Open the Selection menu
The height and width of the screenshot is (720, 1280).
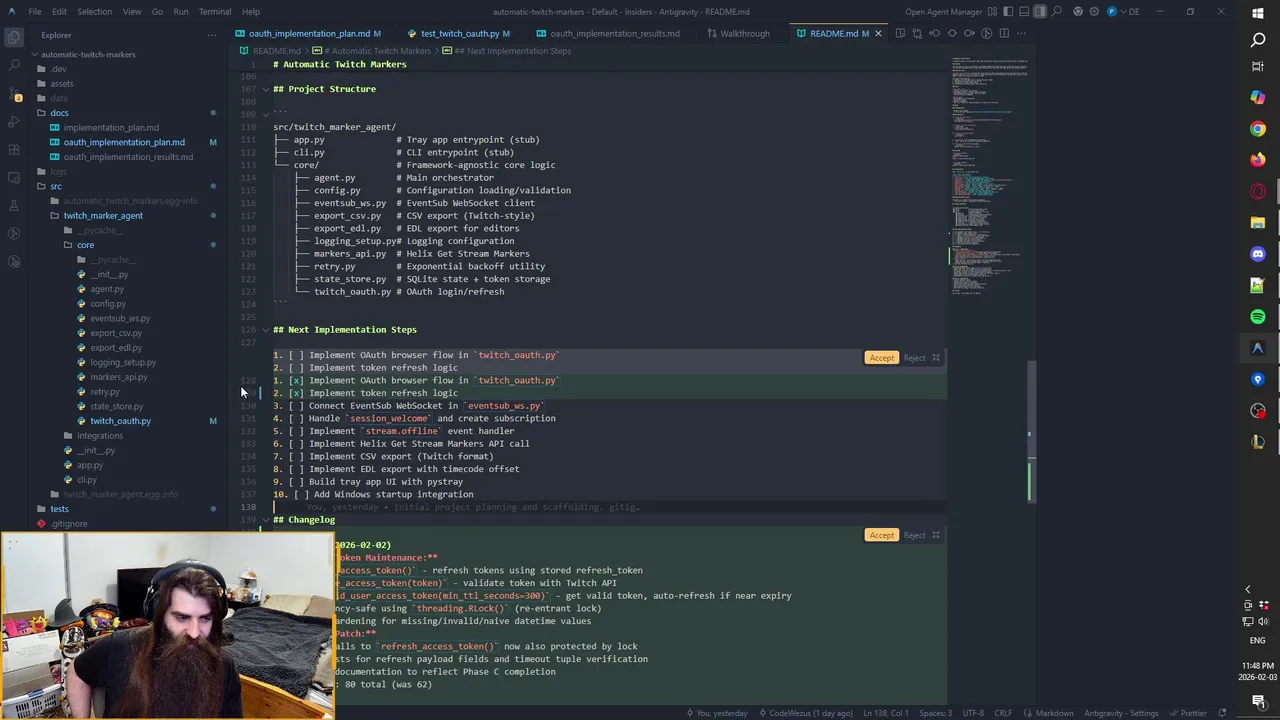coord(95,12)
